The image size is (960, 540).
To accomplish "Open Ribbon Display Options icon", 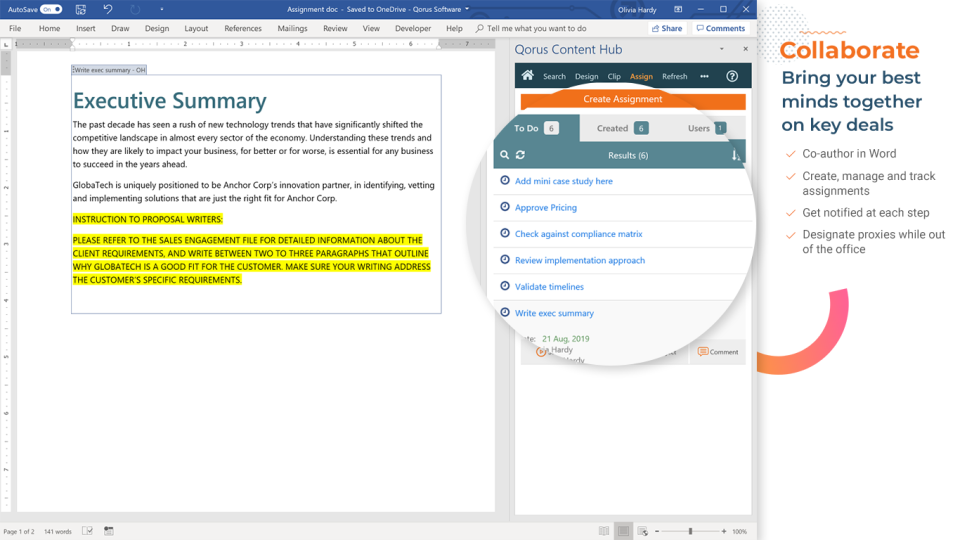I will (678, 9).
